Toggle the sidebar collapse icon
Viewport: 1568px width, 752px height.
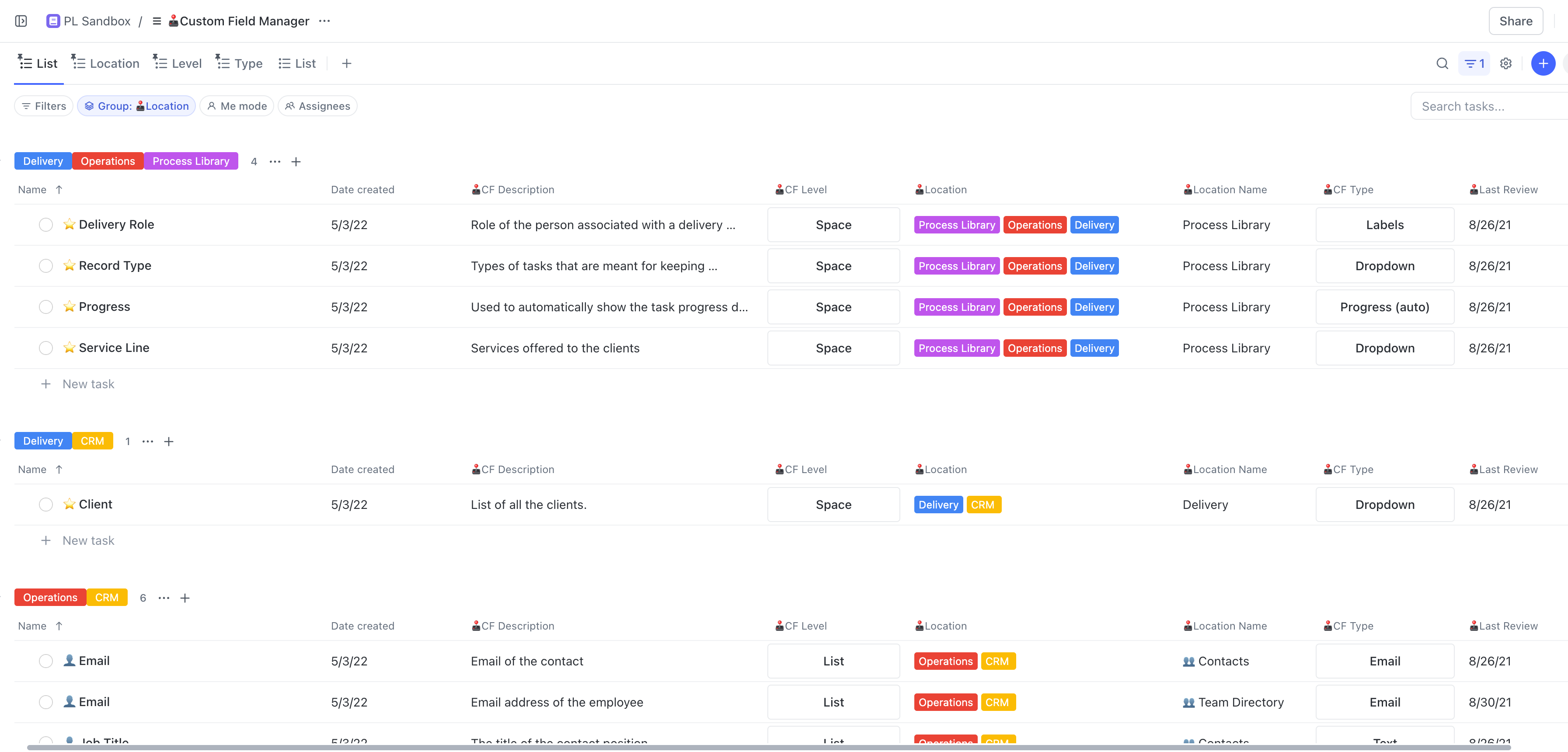point(21,21)
